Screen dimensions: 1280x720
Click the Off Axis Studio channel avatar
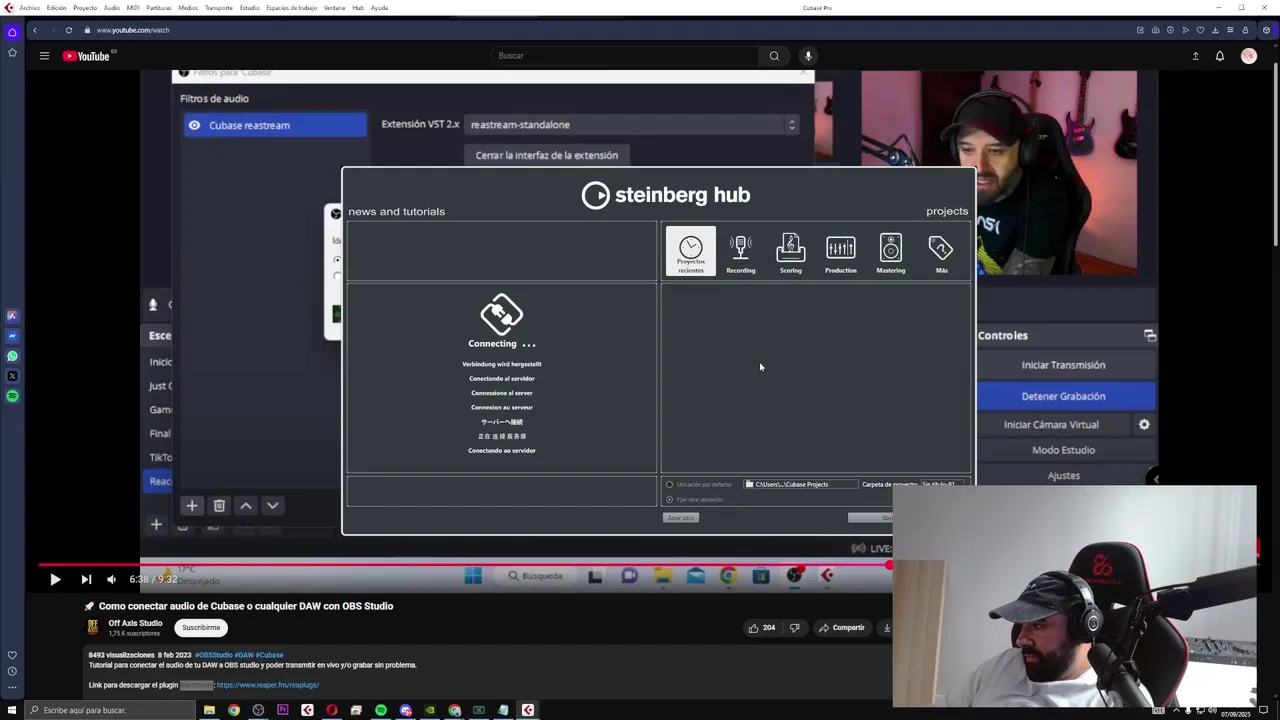coord(93,627)
